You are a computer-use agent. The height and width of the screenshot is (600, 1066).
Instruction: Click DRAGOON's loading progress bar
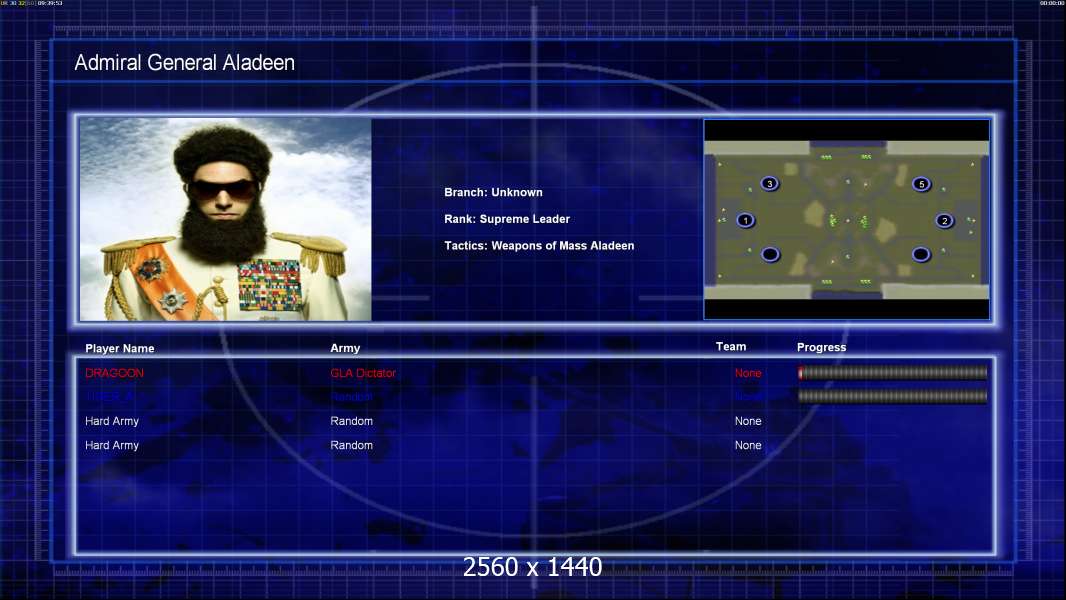[x=892, y=372]
